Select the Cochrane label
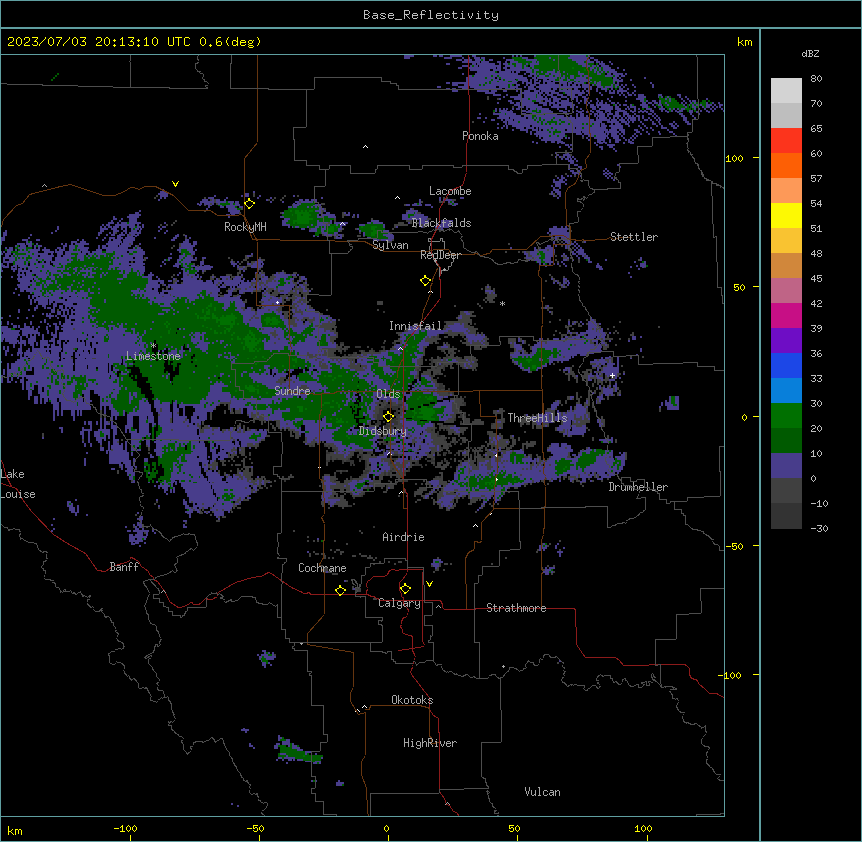Image resolution: width=862 pixels, height=842 pixels. (x=322, y=568)
